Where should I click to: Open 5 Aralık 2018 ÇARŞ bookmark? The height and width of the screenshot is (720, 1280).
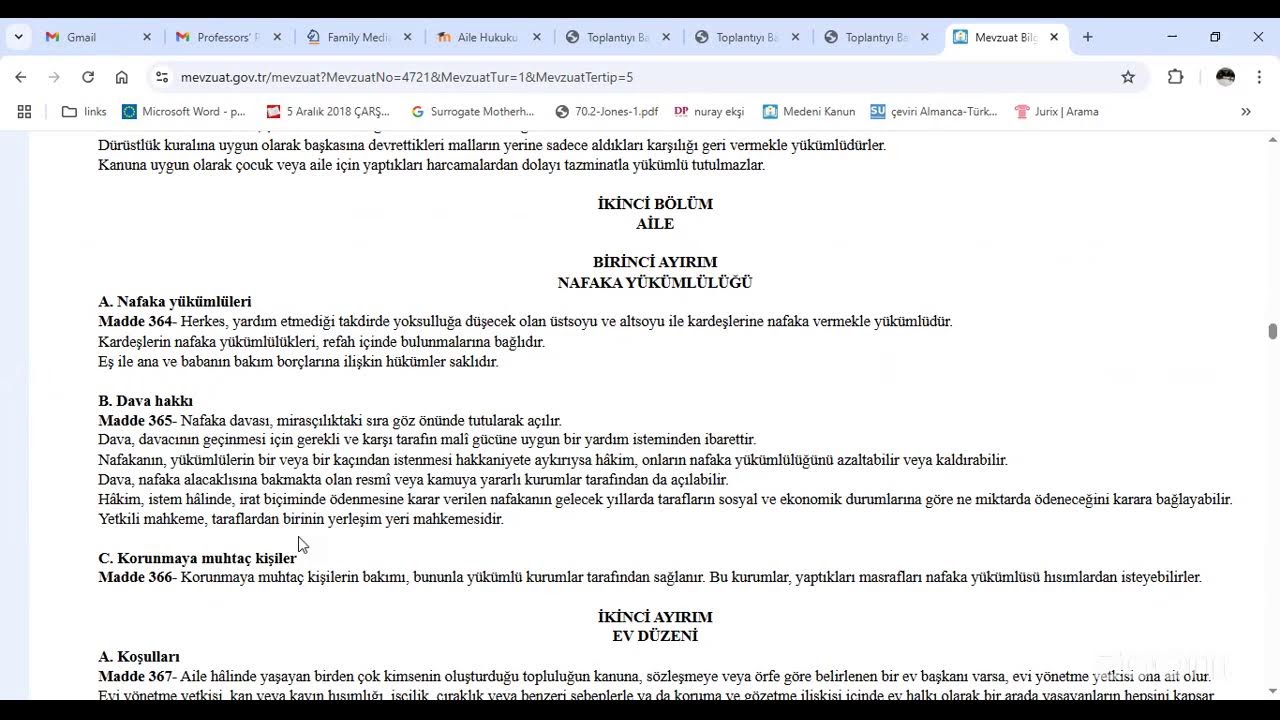click(328, 112)
